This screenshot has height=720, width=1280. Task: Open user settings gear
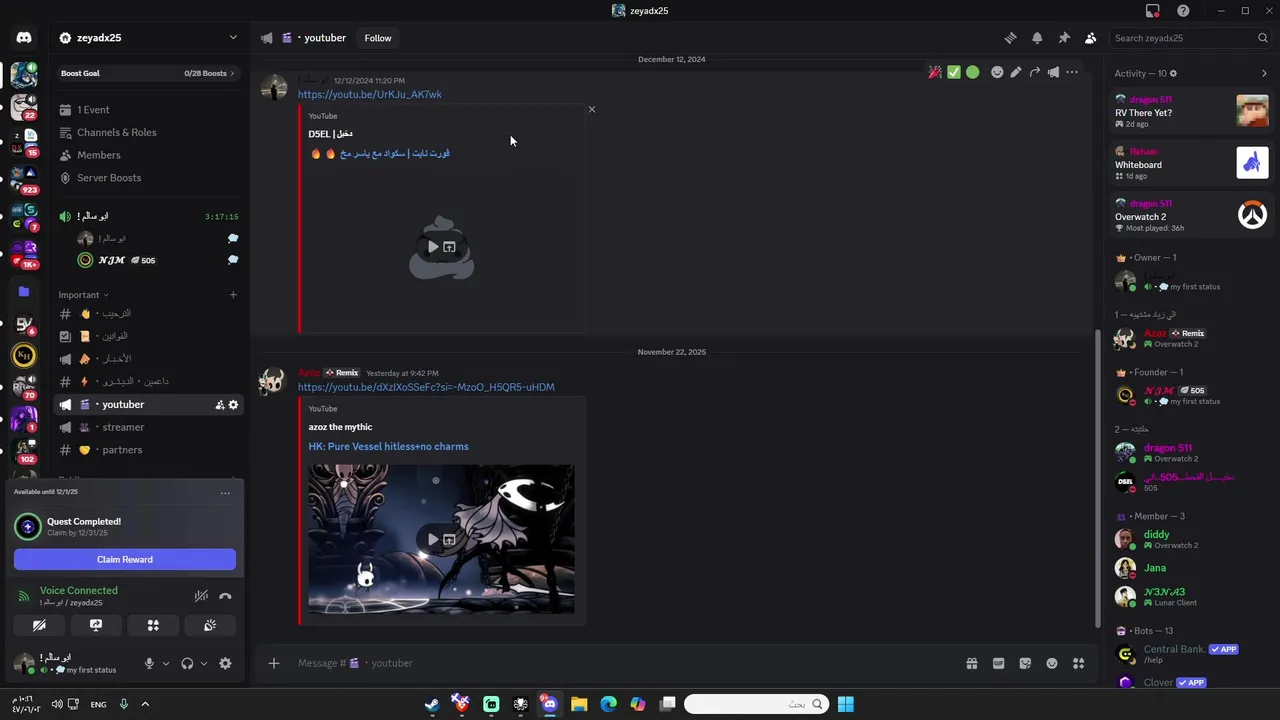(x=225, y=663)
